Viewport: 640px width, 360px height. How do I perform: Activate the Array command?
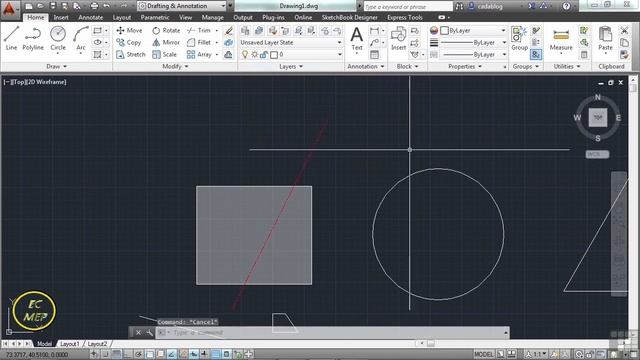[199, 54]
